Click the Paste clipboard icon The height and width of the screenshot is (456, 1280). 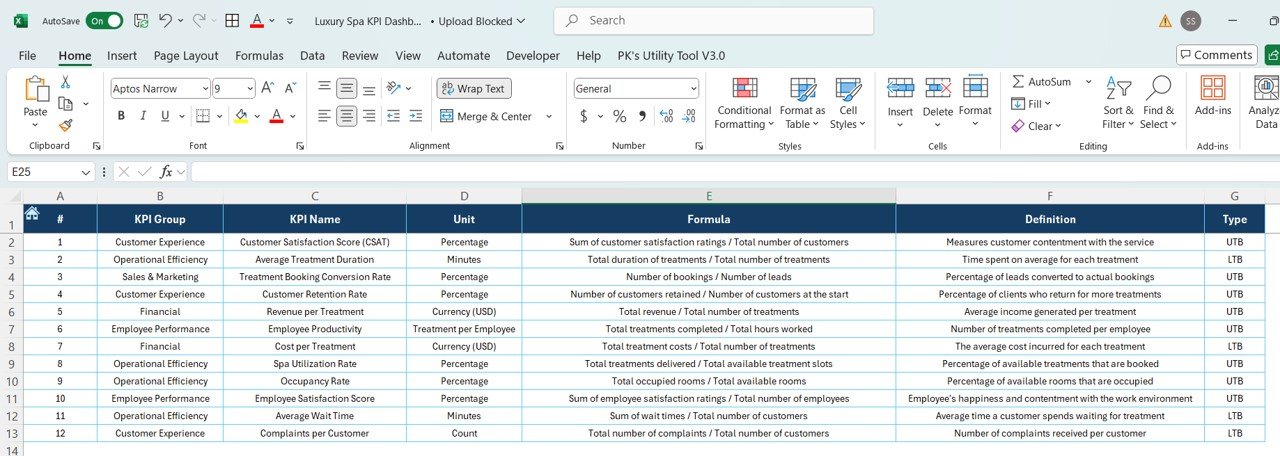click(x=35, y=89)
